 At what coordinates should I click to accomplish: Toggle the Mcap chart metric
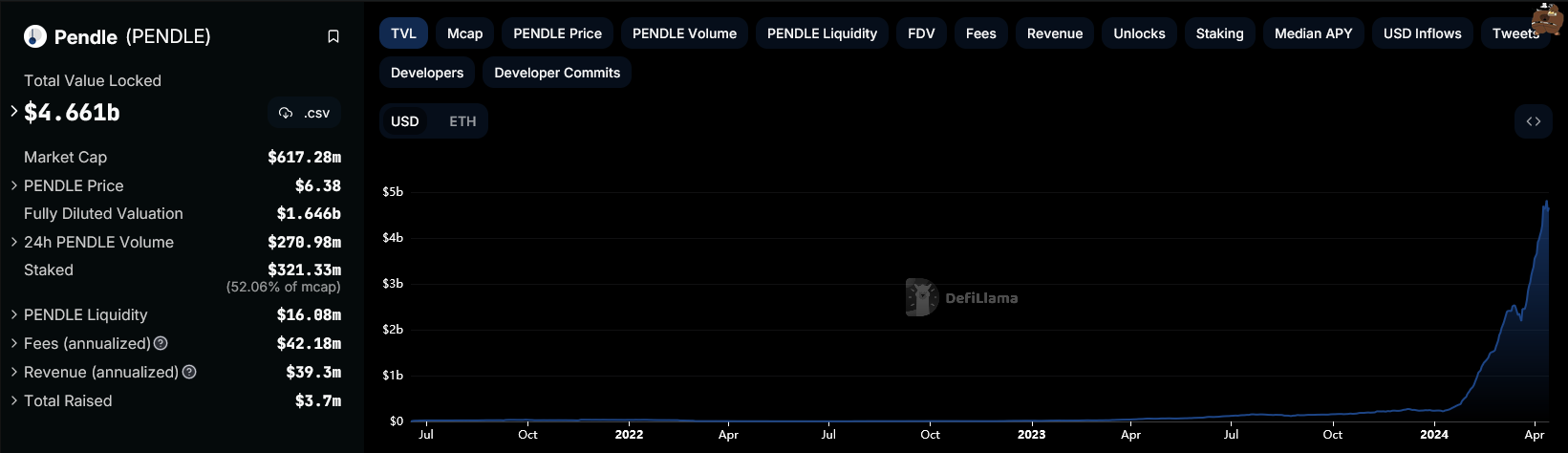[x=465, y=33]
